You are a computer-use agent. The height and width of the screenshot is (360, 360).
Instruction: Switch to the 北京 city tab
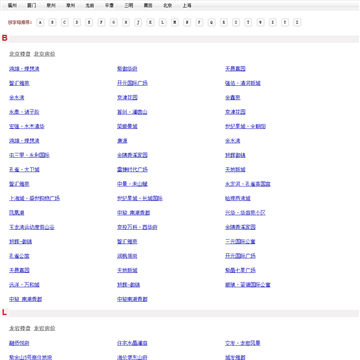point(168,6)
